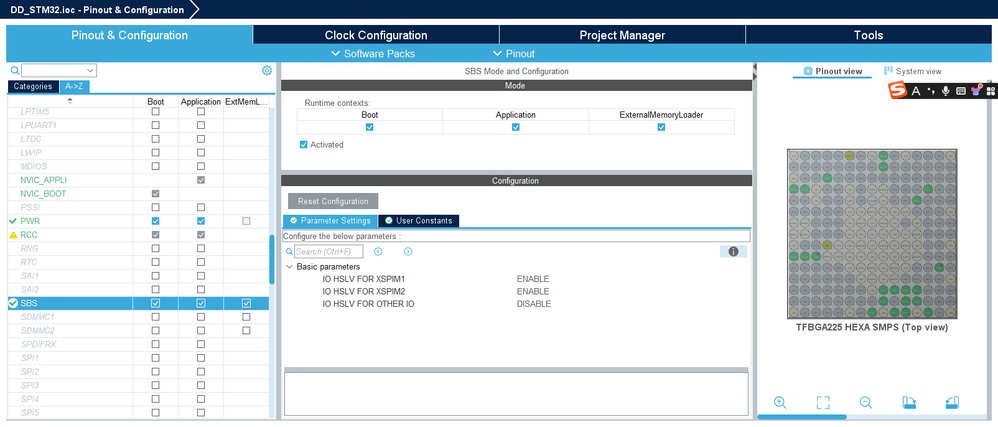Click the right-panel collapse arrows
Viewport: 998px width, 427px height.
point(755,71)
